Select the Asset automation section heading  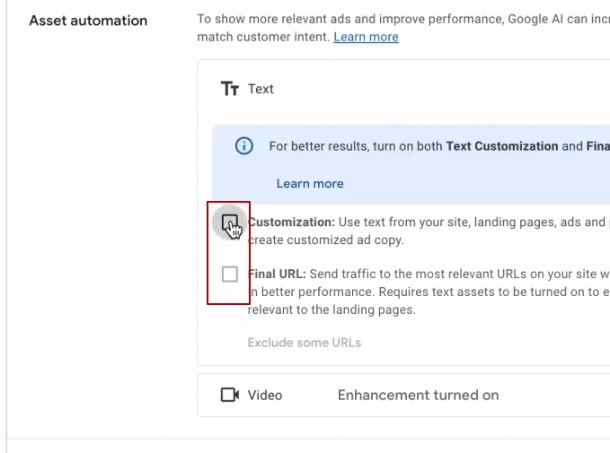(x=88, y=21)
